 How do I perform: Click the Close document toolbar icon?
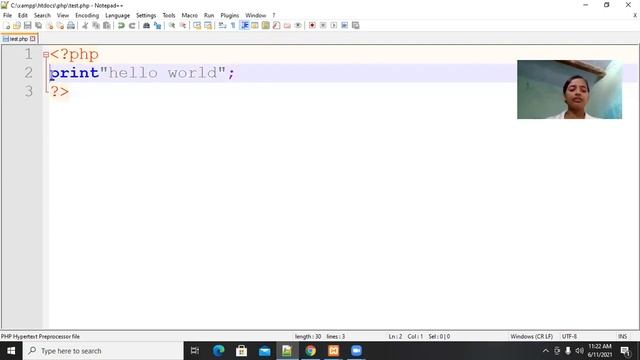tap(49, 25)
